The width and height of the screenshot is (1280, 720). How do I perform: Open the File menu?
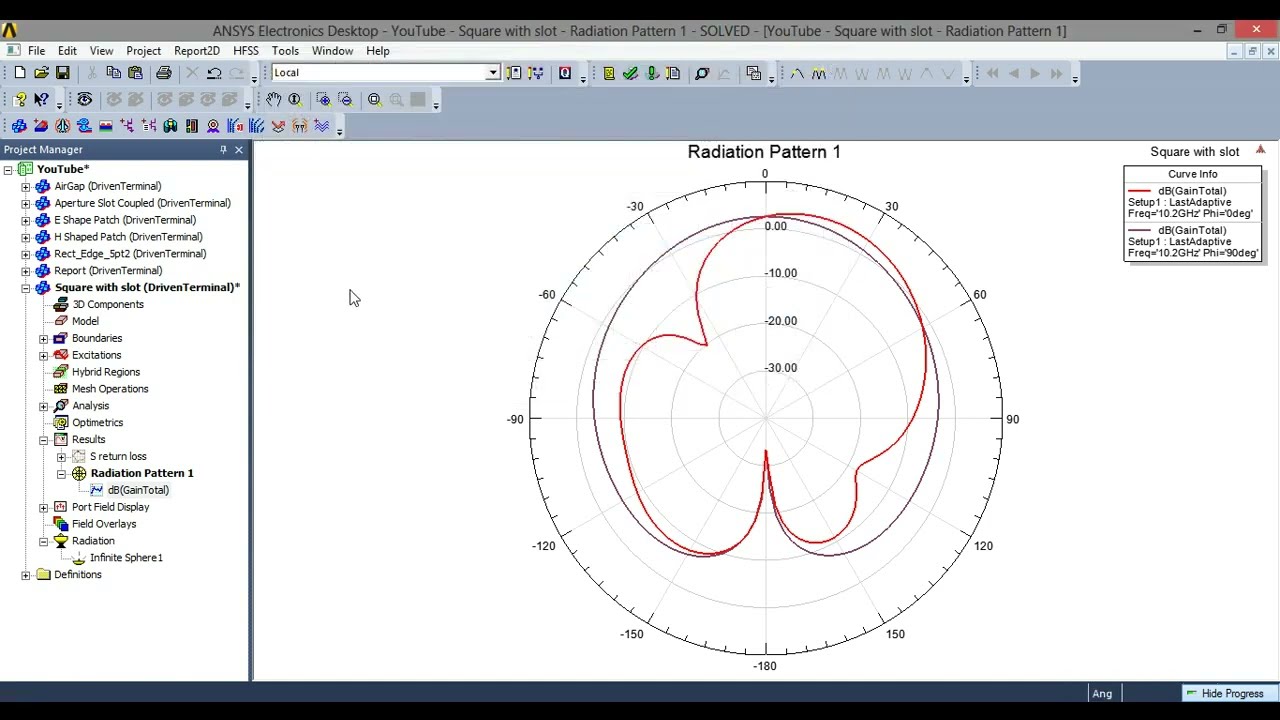[x=36, y=51]
